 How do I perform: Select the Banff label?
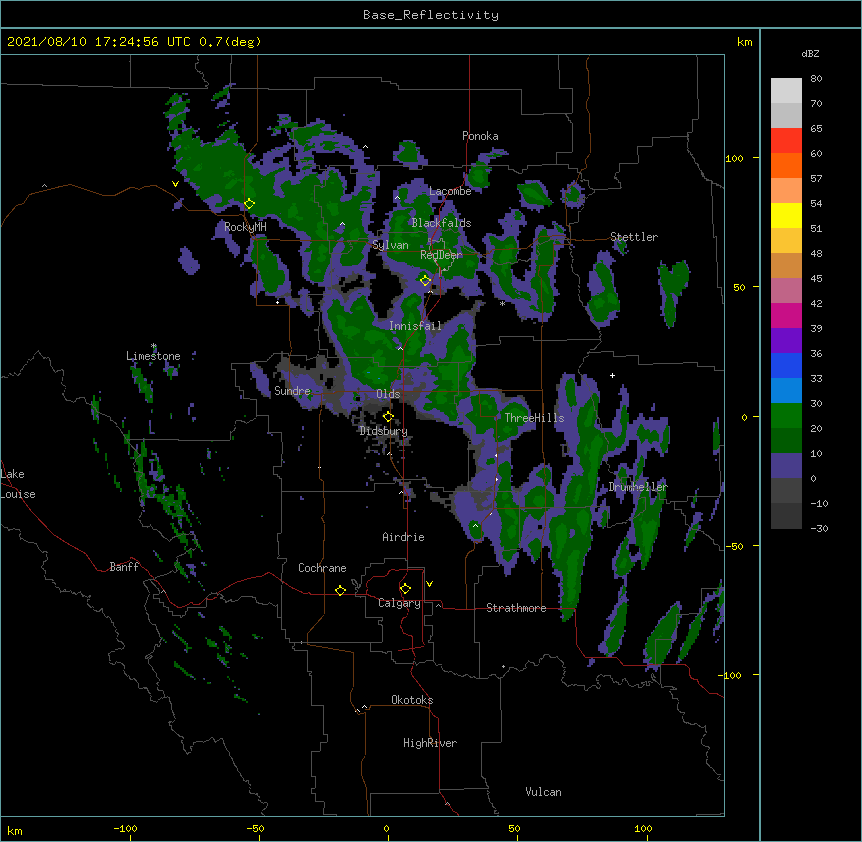click(x=124, y=567)
